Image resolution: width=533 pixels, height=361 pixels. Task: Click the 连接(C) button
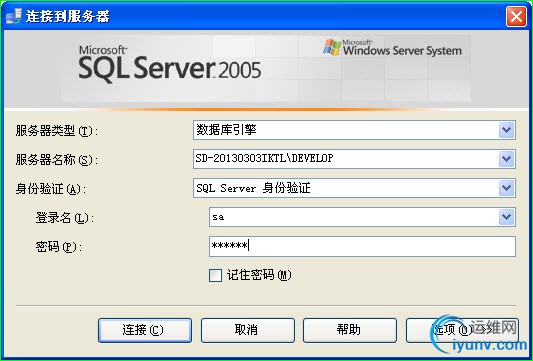click(145, 330)
